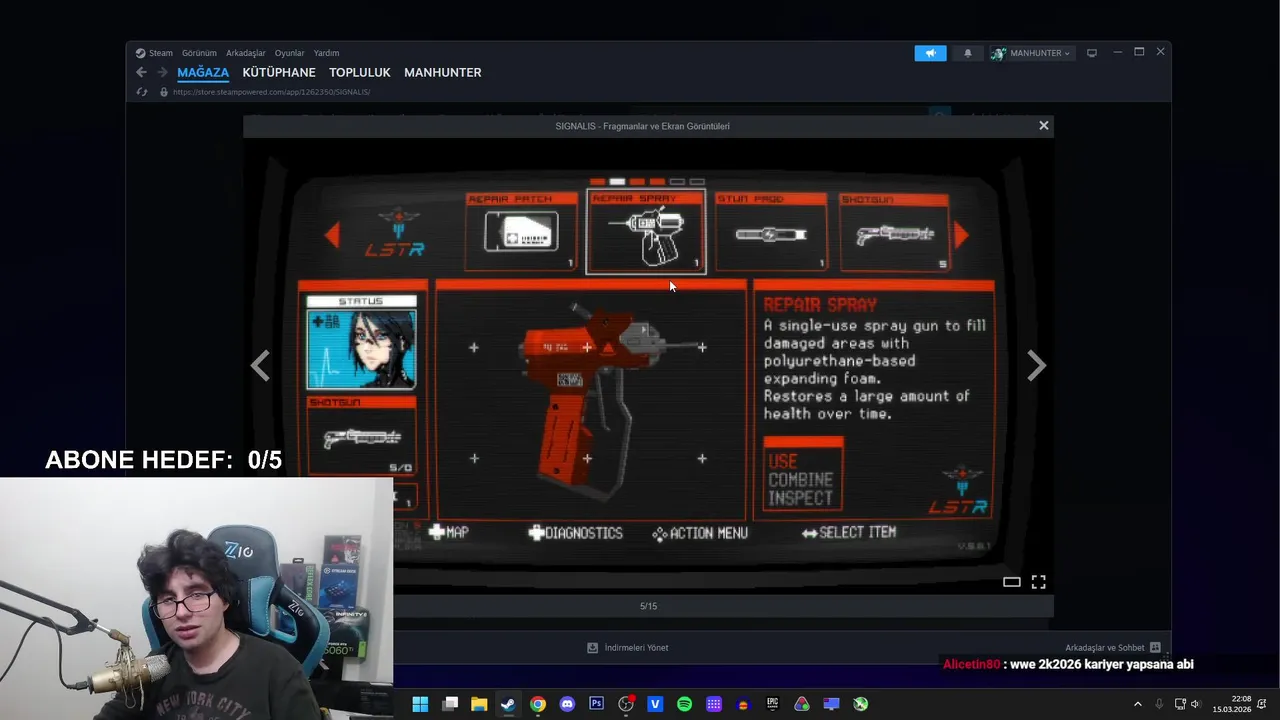Open File Explorer from the taskbar

coord(479,704)
